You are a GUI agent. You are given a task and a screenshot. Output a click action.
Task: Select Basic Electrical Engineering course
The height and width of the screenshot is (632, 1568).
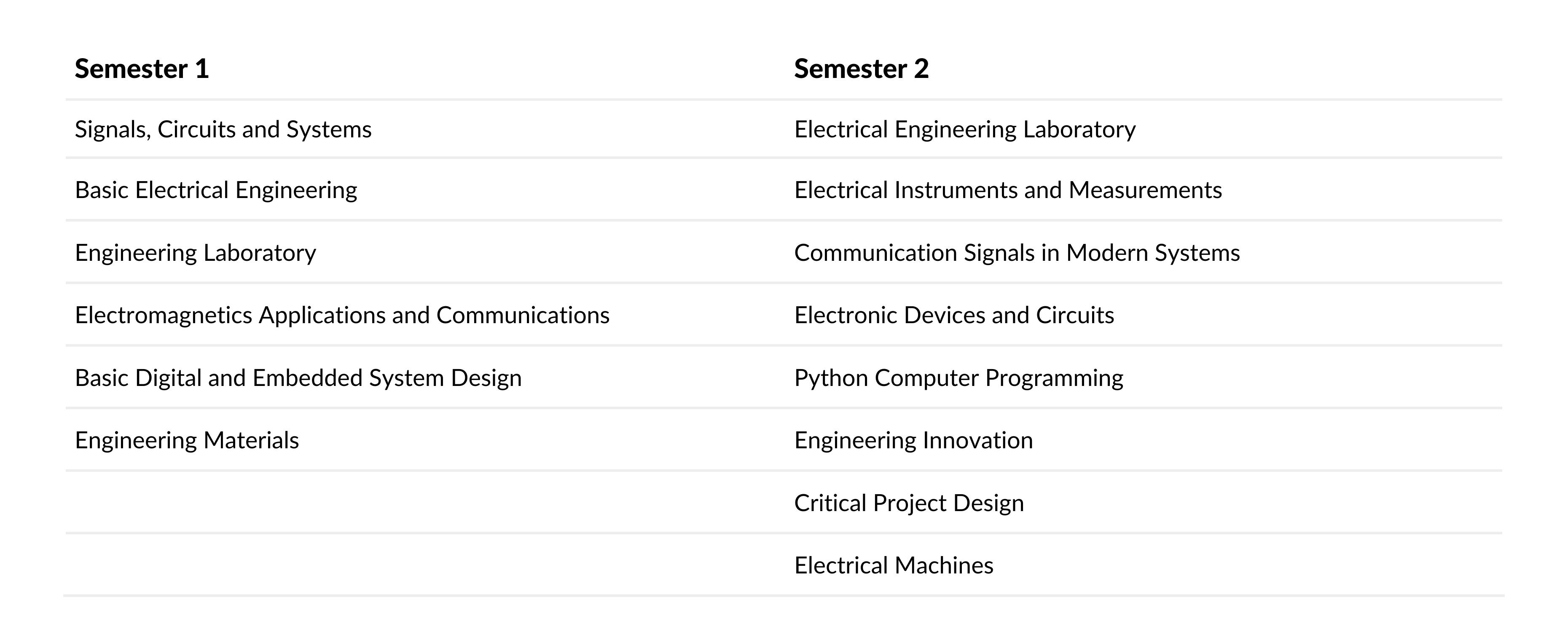pos(216,190)
